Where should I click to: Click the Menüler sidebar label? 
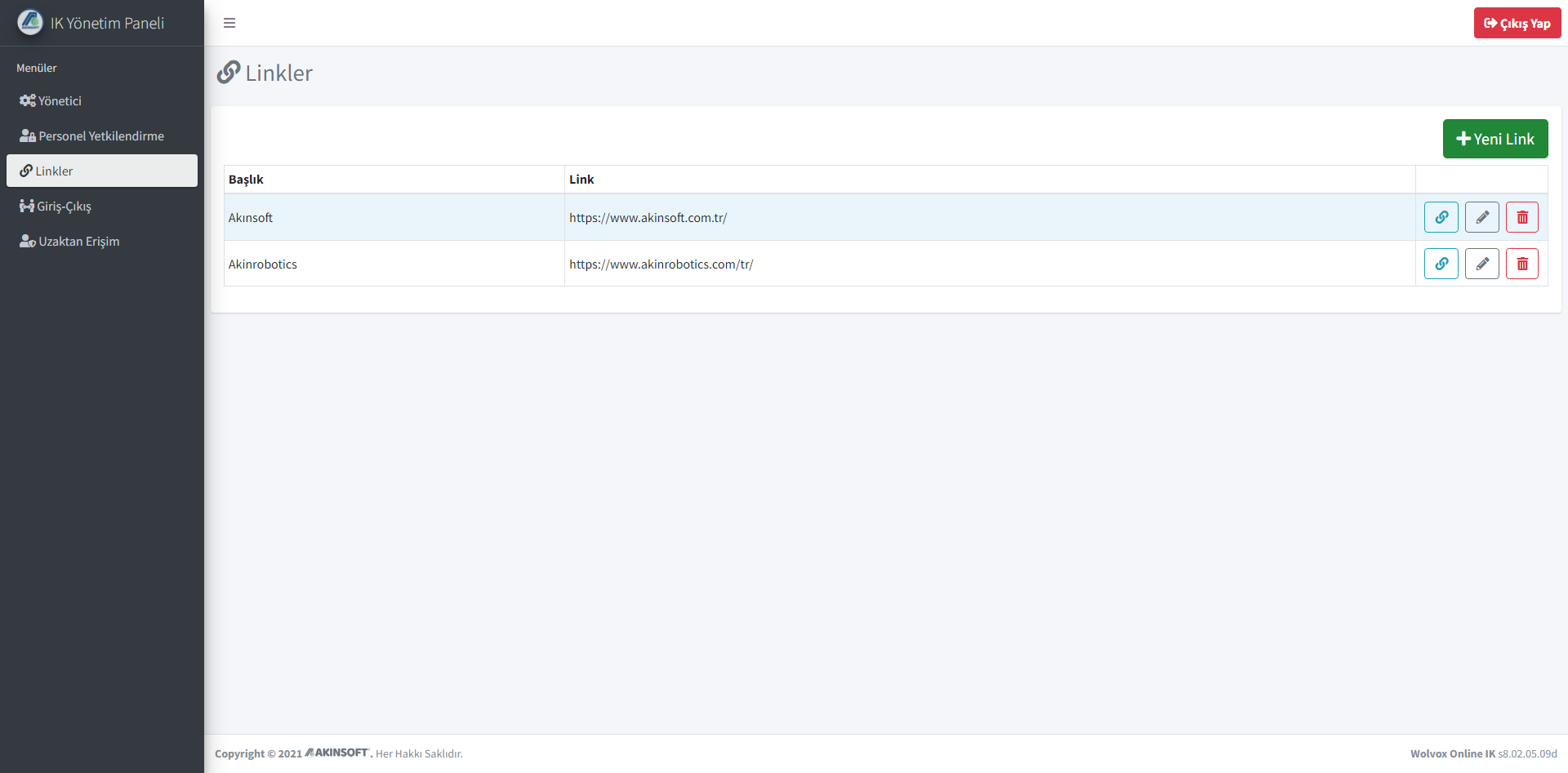pyautogui.click(x=37, y=68)
